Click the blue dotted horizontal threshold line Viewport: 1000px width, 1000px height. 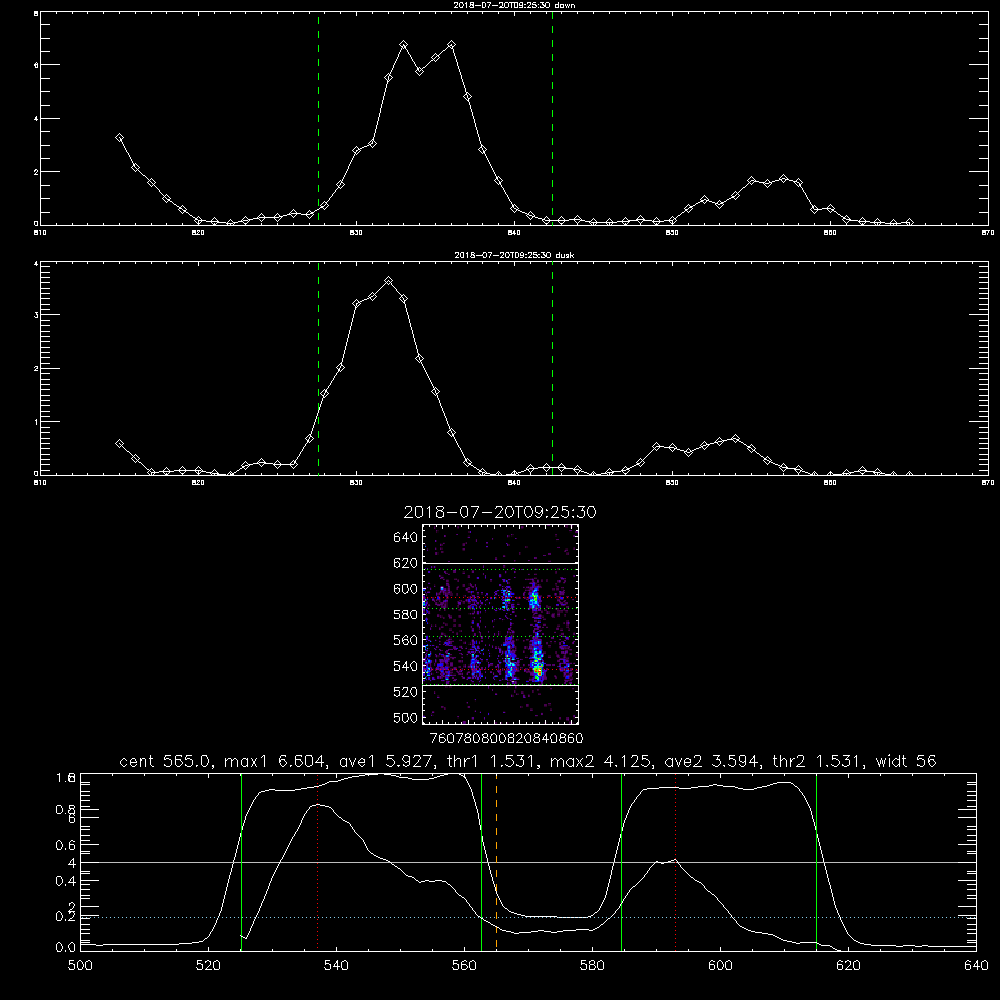click(x=528, y=917)
